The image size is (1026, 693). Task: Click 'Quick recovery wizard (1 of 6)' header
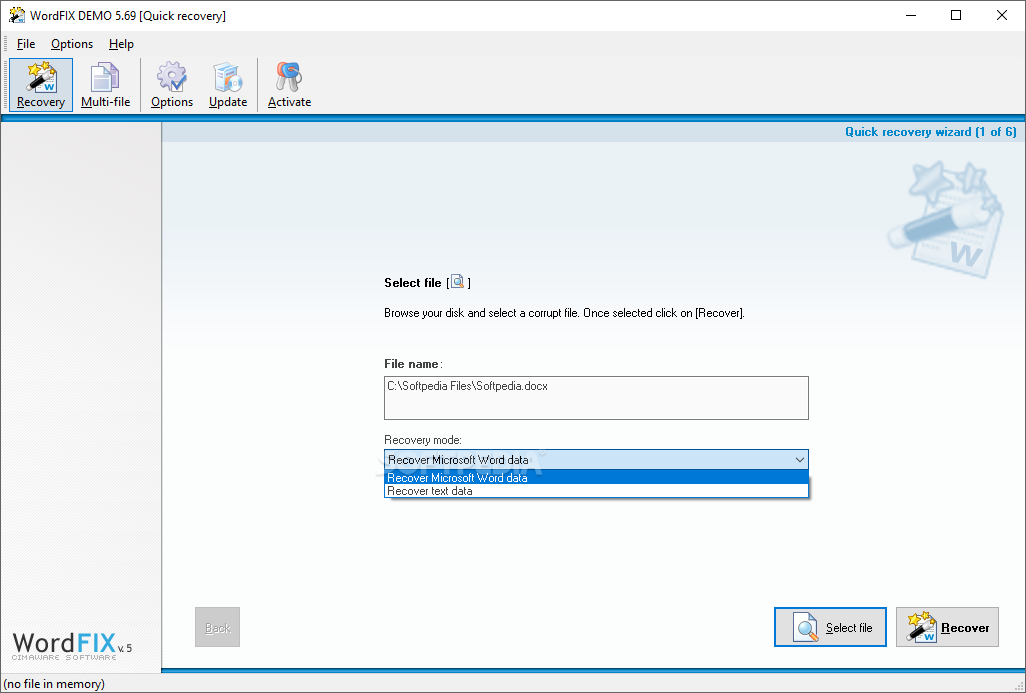pos(930,132)
